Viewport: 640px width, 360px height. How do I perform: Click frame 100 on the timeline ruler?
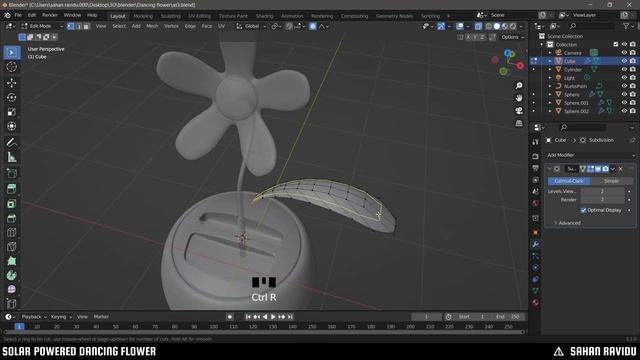click(213, 327)
